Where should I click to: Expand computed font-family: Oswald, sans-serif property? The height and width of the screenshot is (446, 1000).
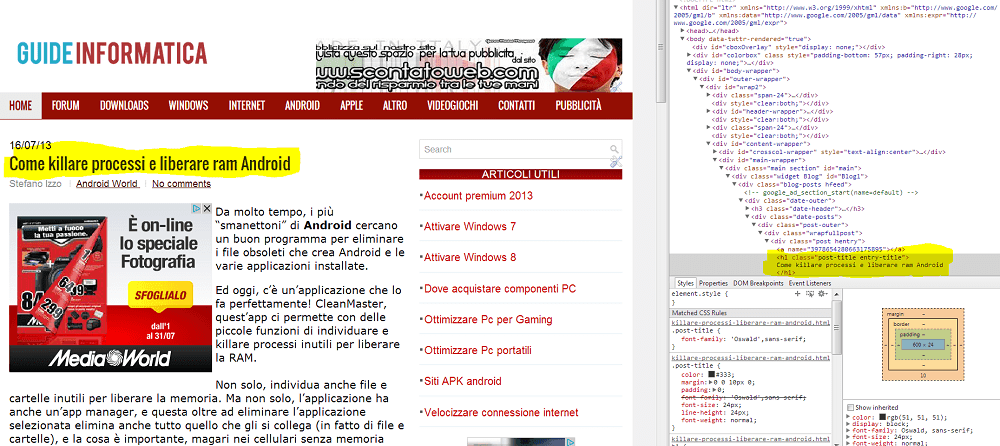coord(849,430)
